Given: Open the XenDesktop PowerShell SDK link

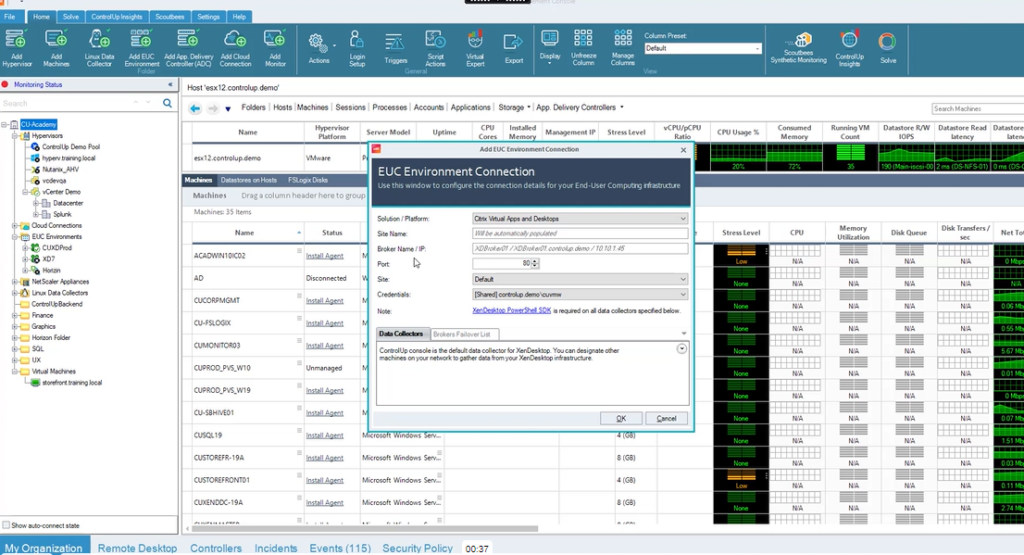Looking at the screenshot, I should (511, 311).
